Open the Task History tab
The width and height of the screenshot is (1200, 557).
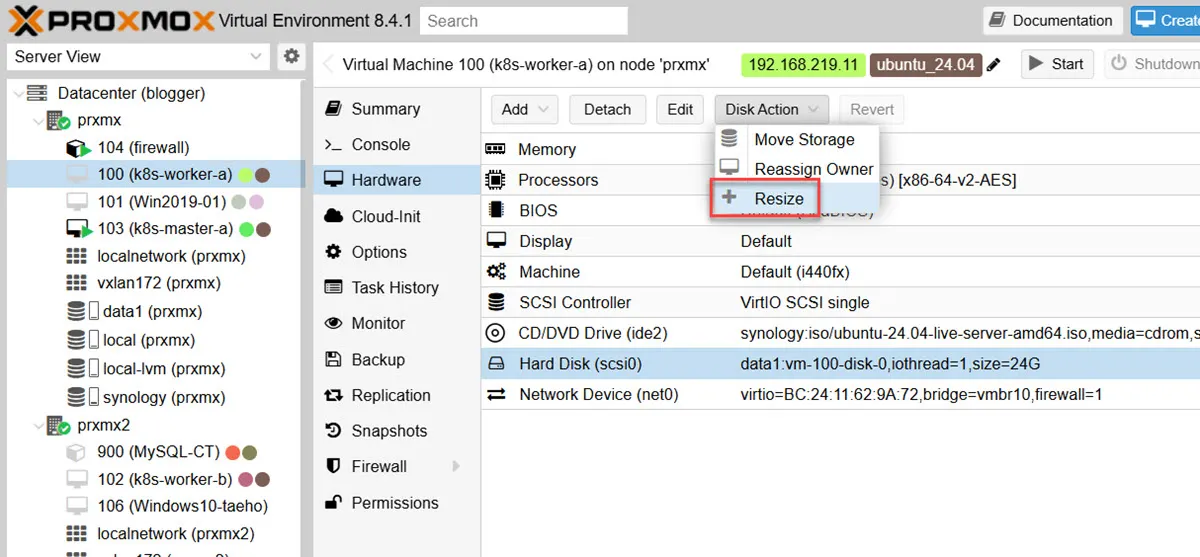pyautogui.click(x=398, y=287)
